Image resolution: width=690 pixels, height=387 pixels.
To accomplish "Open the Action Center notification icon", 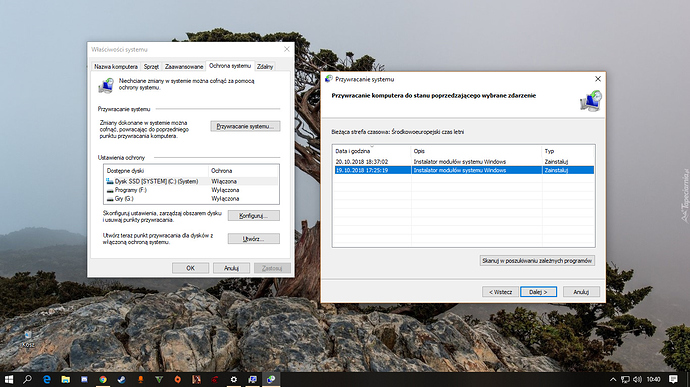I will pyautogui.click(x=673, y=379).
